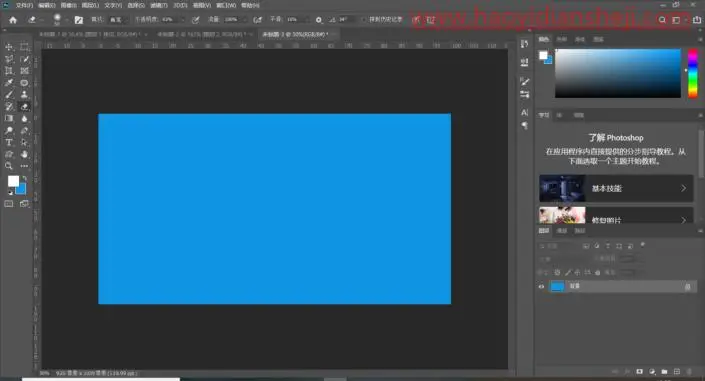Select the Horizontal Type tool
The height and width of the screenshot is (381, 705).
9,142
